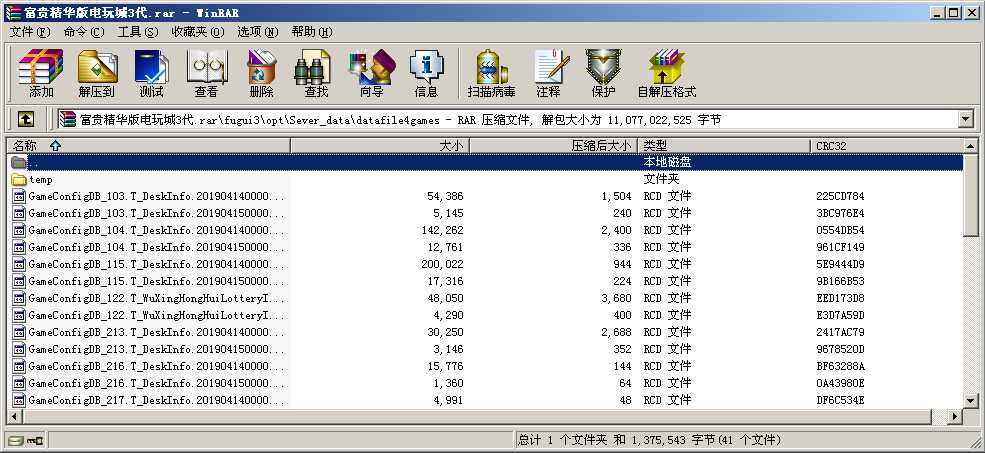Sort by Name (名称) column header
Screen dimensions: 985x453
coord(148,146)
